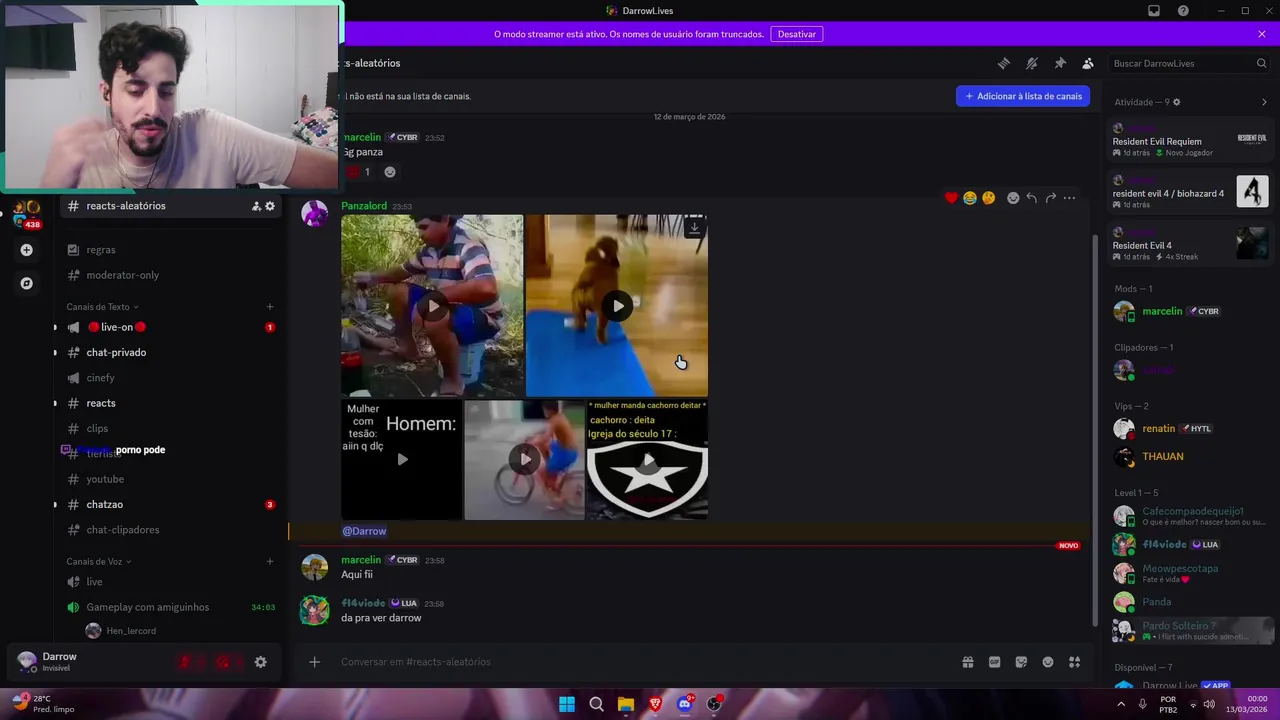Open Discover servers compass icon
Viewport: 1280px width, 720px height.
pos(27,283)
